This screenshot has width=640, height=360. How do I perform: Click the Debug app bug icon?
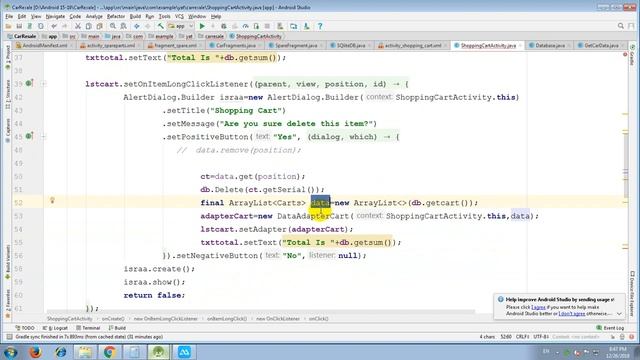(x=224, y=26)
